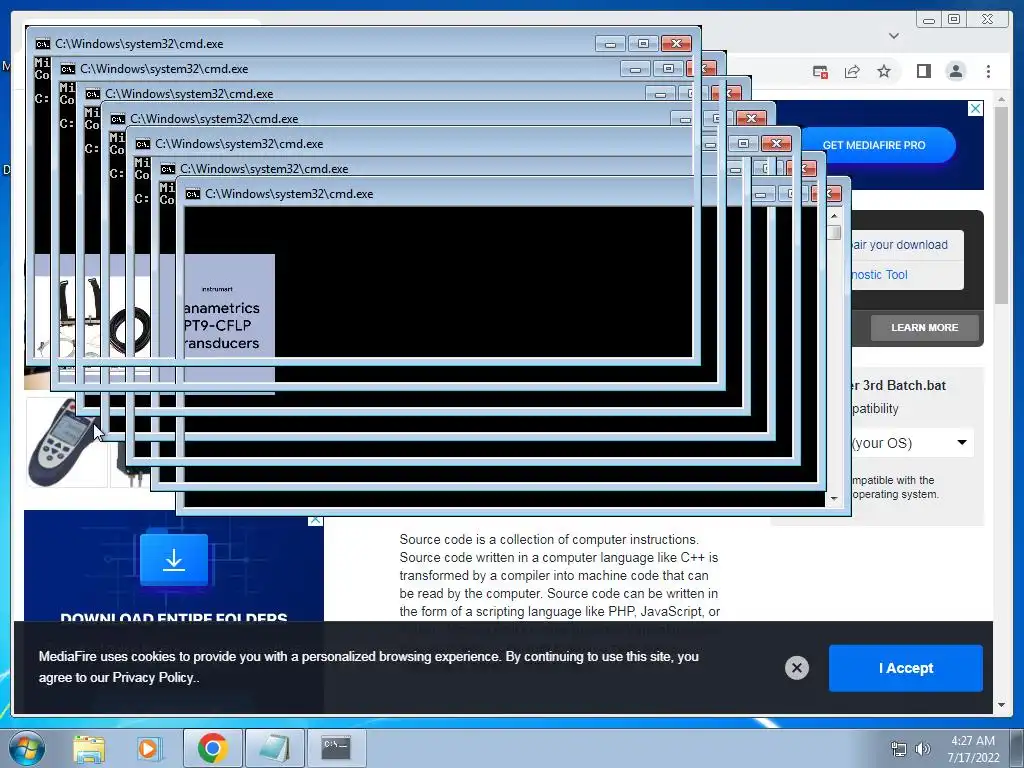1024x768 pixels.
Task: Click the frontmost cmd window scrollbar up arrow
Action: (834, 216)
